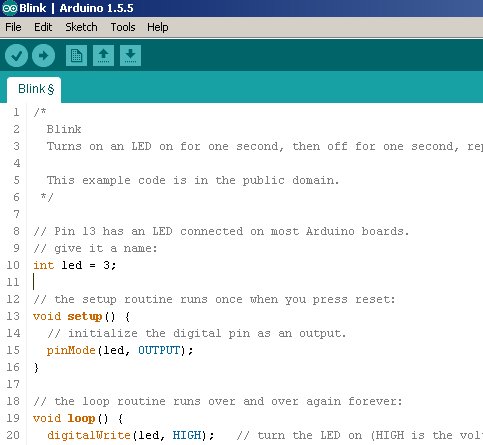Open the Sketch menu
This screenshot has width=483, height=445.
point(81,27)
